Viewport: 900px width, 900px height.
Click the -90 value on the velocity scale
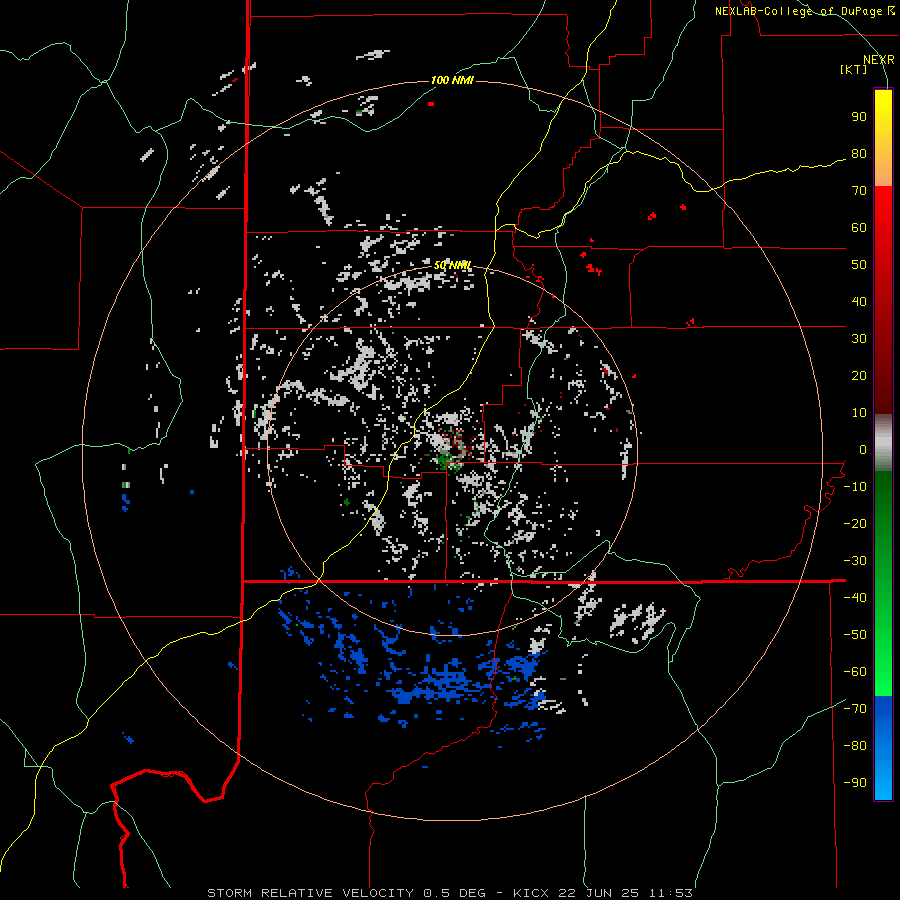(855, 783)
